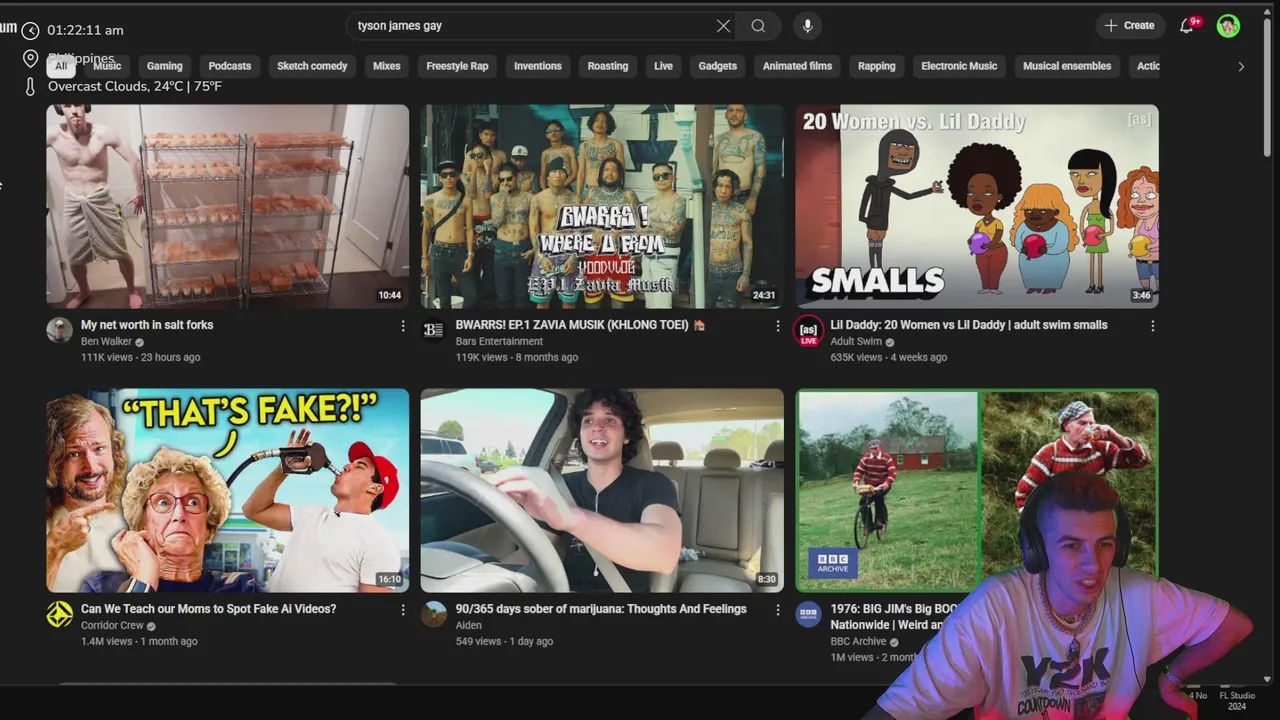The width and height of the screenshot is (1280, 720).
Task: Select the Live filter chip
Action: pos(664,66)
